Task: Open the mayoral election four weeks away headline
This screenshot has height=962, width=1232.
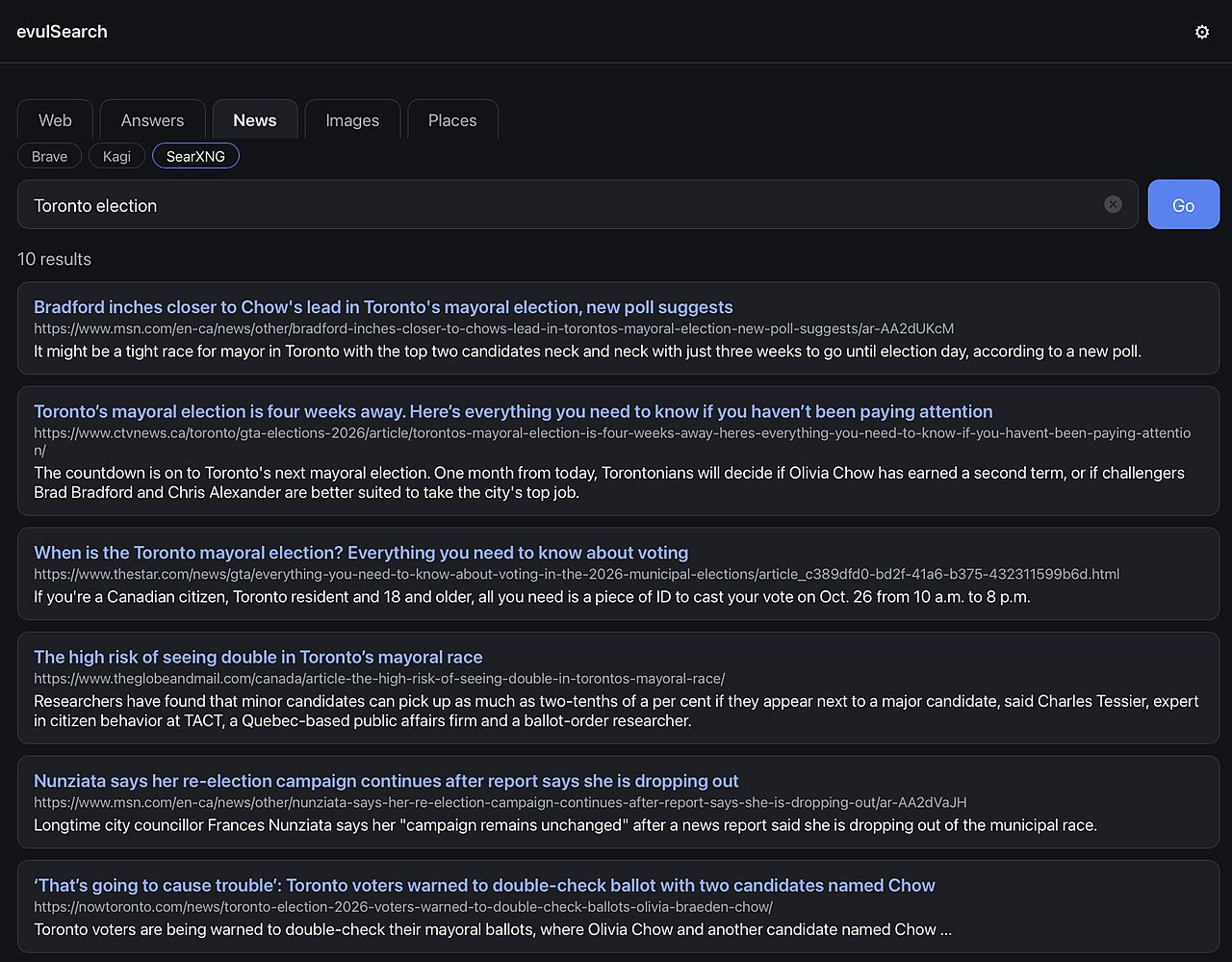Action: [513, 411]
